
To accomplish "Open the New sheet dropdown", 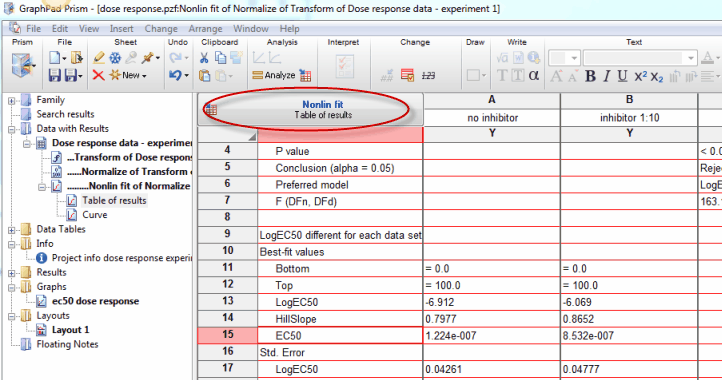I will pos(128,75).
